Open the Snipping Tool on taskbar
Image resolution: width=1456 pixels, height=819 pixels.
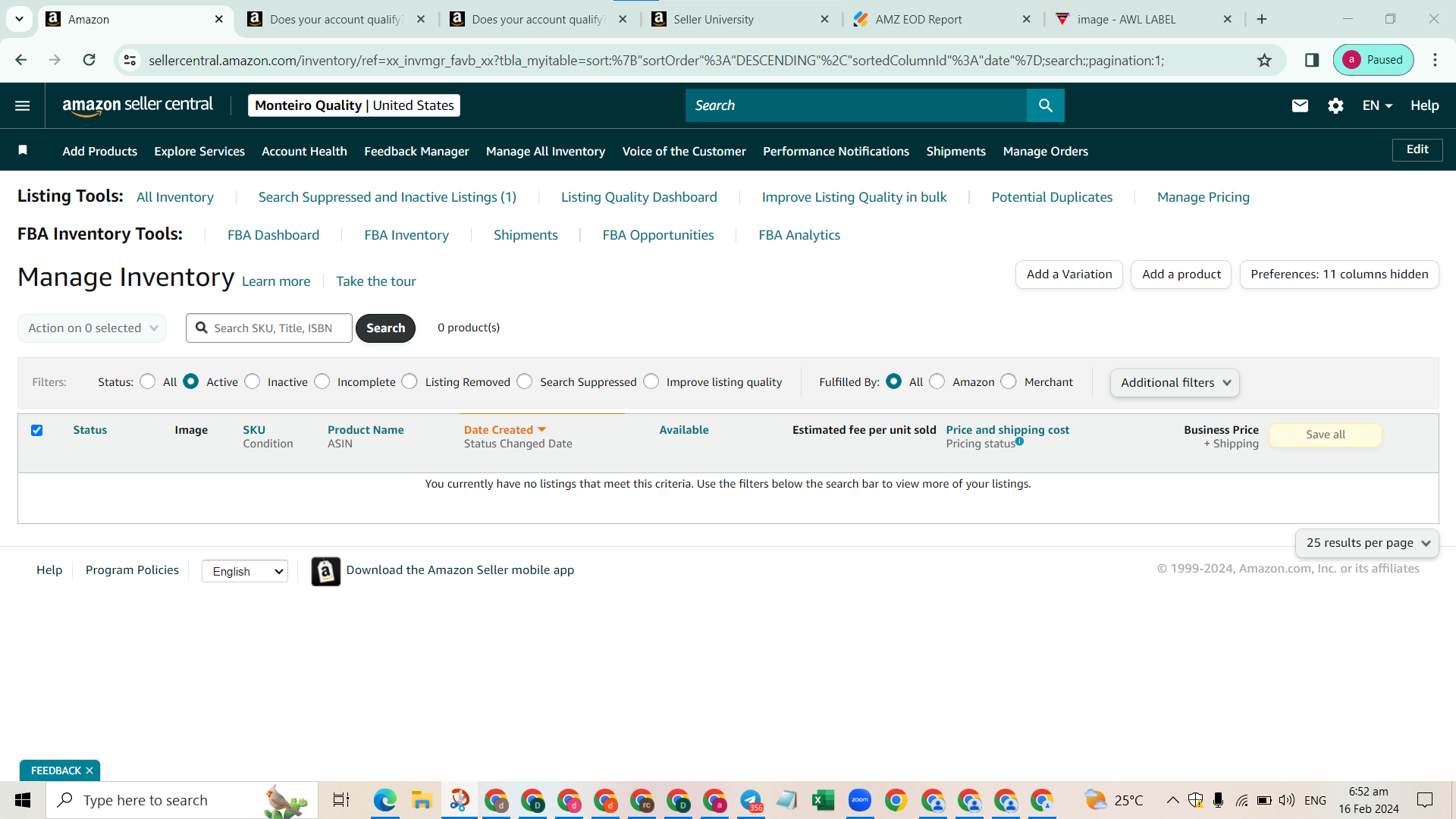(459, 800)
